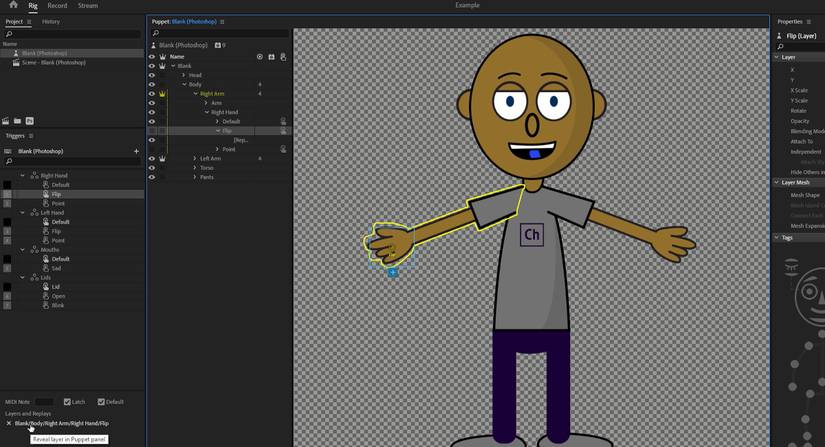Collapse the Mouths swap set in Triggers
Viewport: 825px width, 447px height.
[x=23, y=250]
